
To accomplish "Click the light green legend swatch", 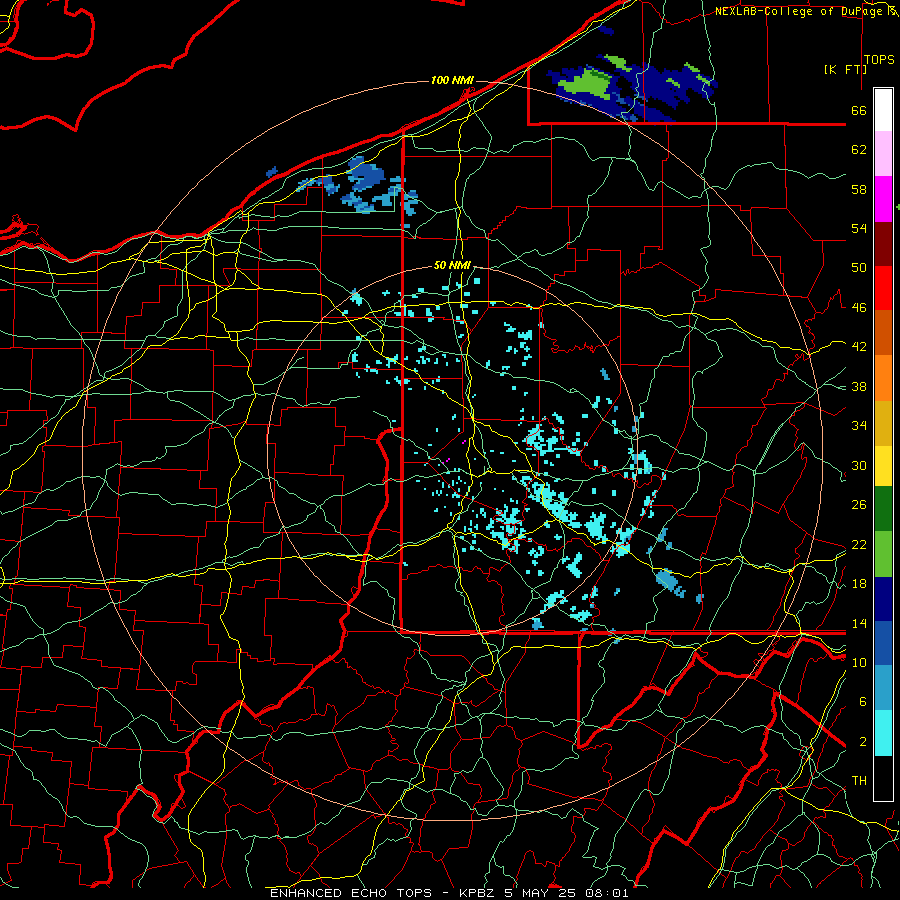I will click(883, 554).
